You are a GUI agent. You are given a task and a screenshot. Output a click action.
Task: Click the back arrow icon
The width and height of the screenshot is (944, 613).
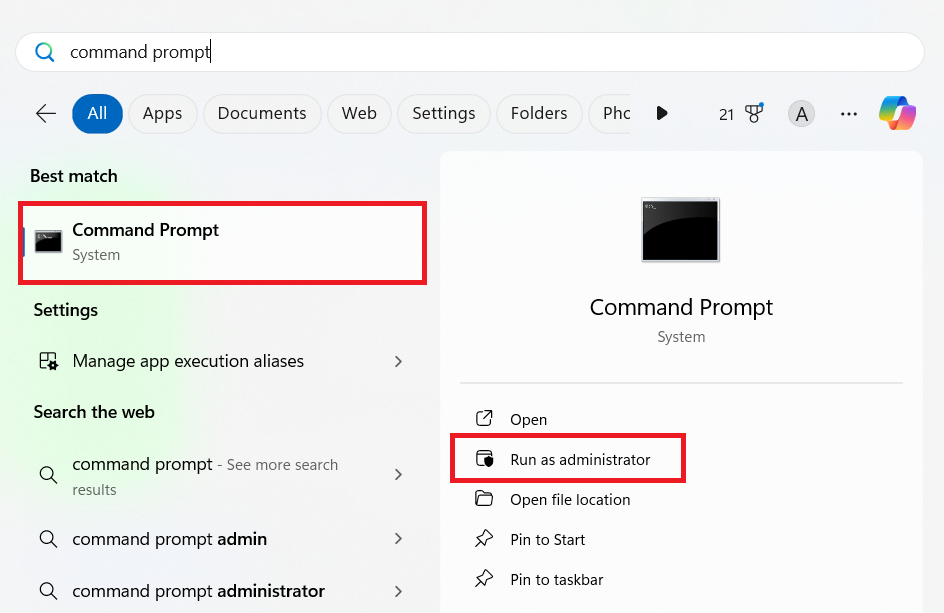pyautogui.click(x=46, y=113)
